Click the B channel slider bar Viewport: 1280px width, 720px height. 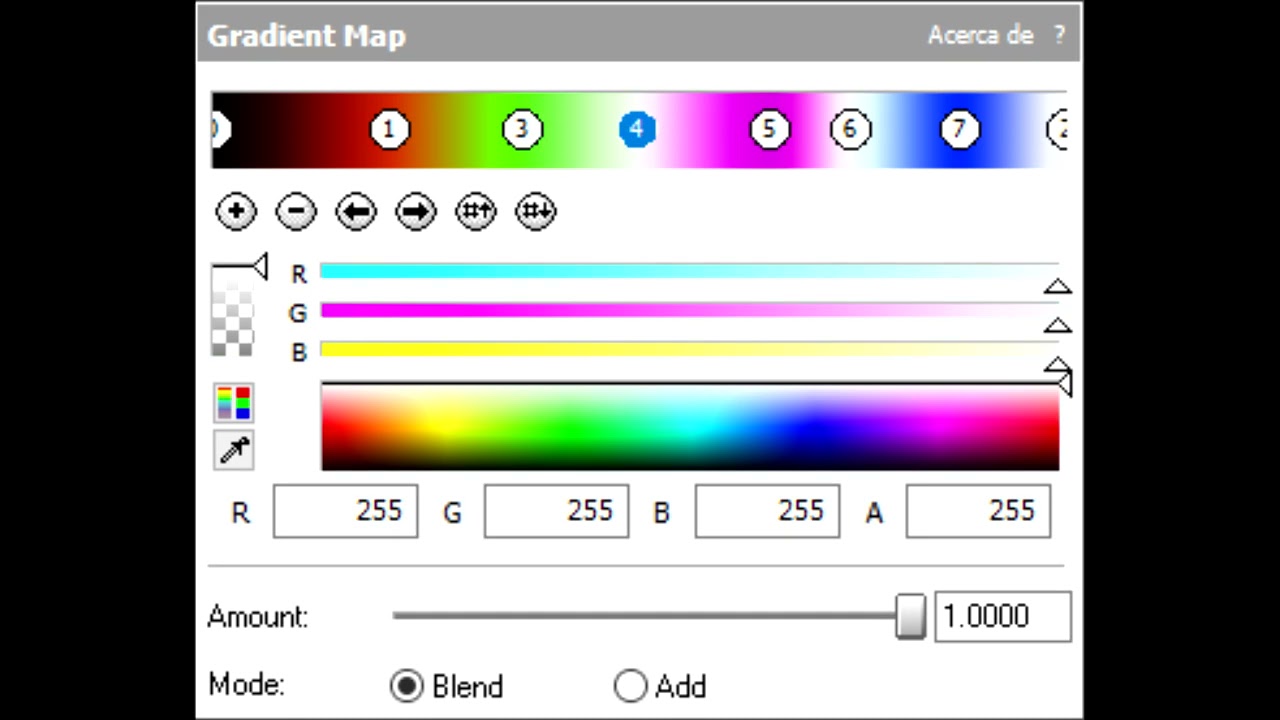click(689, 349)
